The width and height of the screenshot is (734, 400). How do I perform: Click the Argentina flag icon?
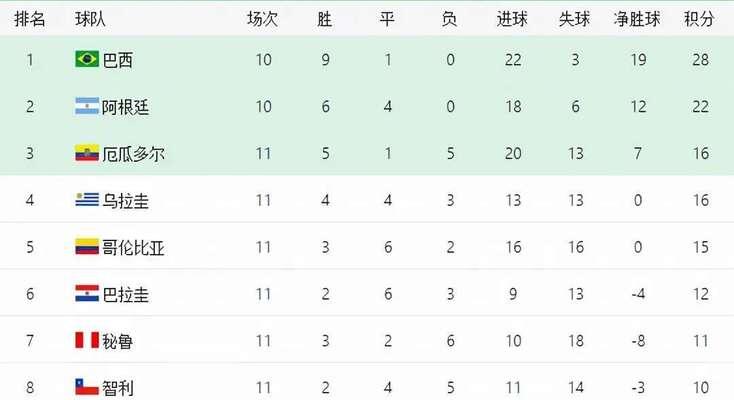[87, 106]
